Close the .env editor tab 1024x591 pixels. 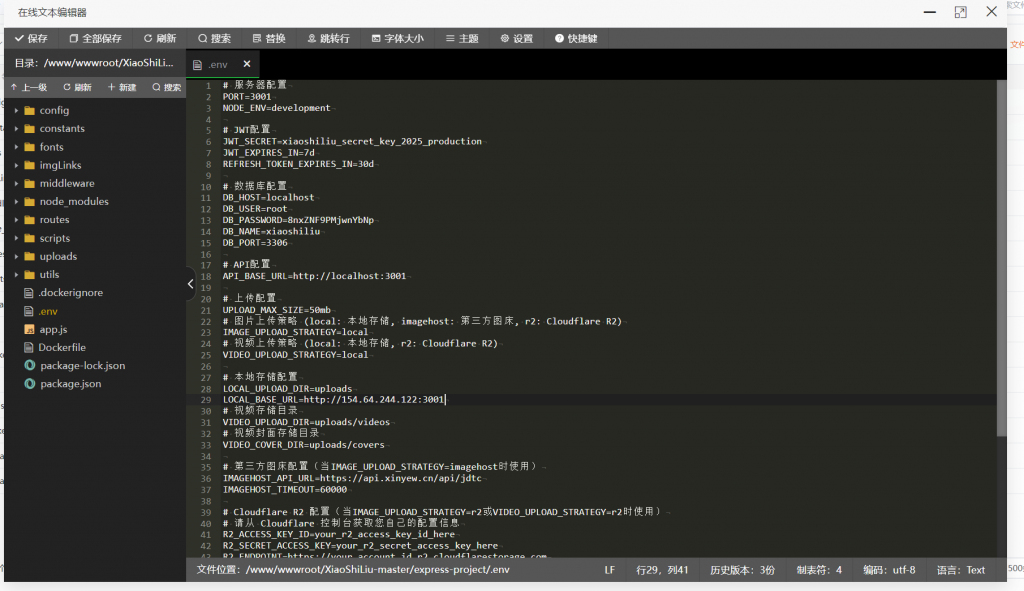click(x=247, y=64)
